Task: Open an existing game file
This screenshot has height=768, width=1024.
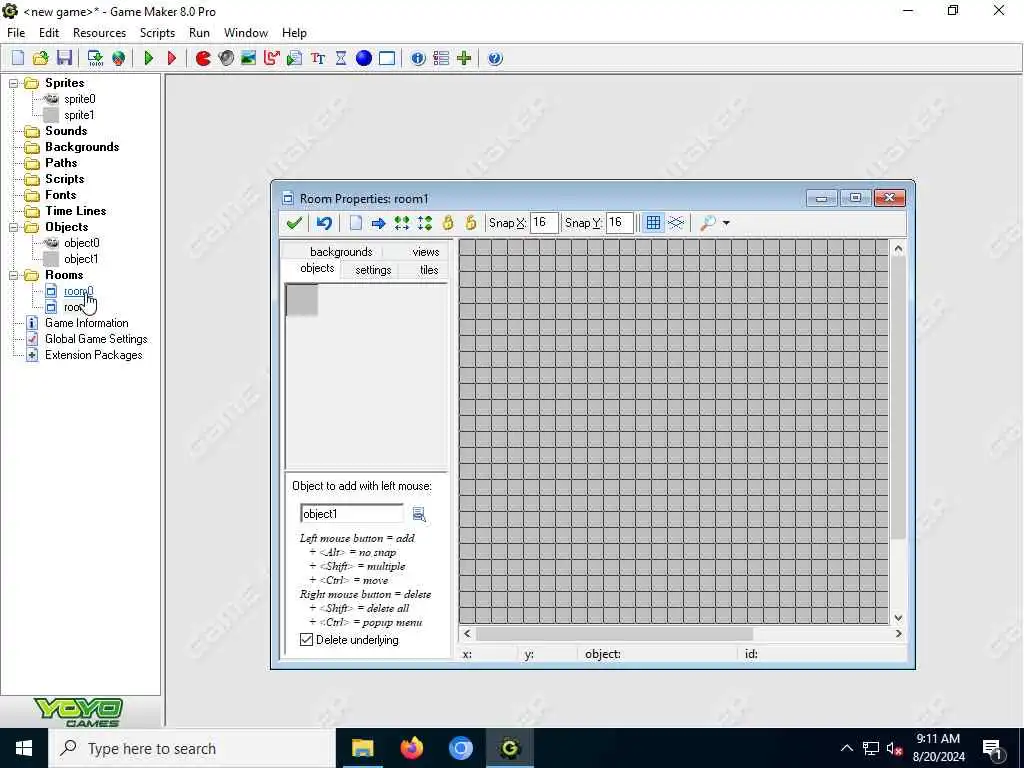Action: (x=40, y=58)
